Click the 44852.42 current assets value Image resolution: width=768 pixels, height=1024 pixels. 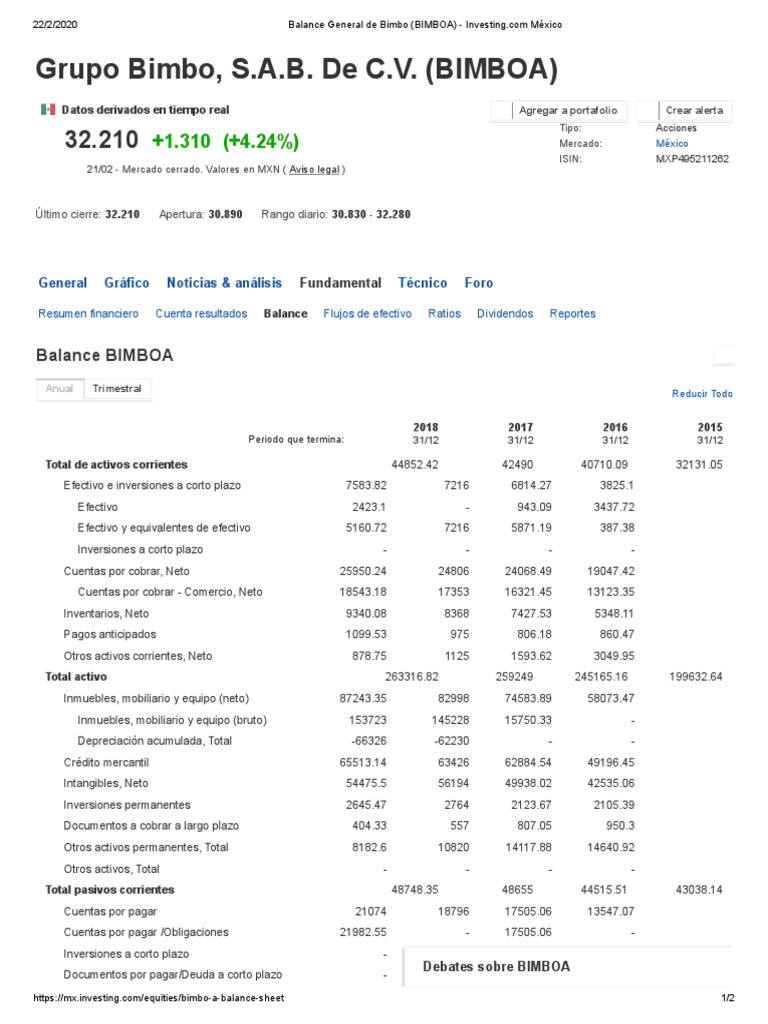415,464
